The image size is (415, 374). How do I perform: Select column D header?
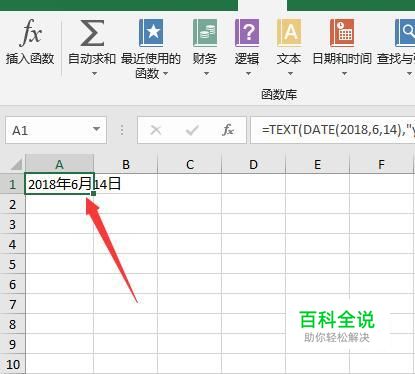click(254, 164)
